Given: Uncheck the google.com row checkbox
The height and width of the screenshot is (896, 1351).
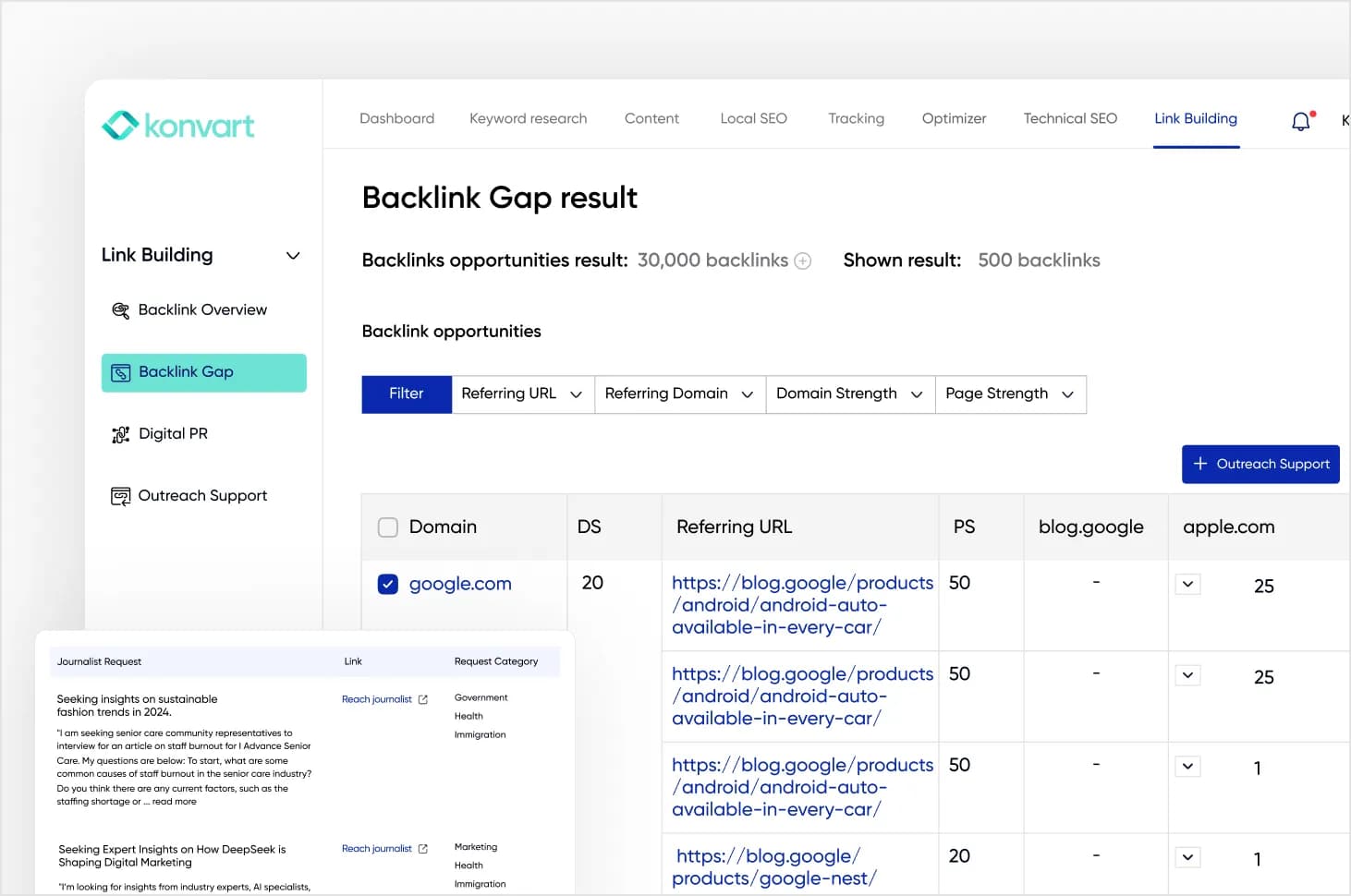Looking at the screenshot, I should point(388,584).
